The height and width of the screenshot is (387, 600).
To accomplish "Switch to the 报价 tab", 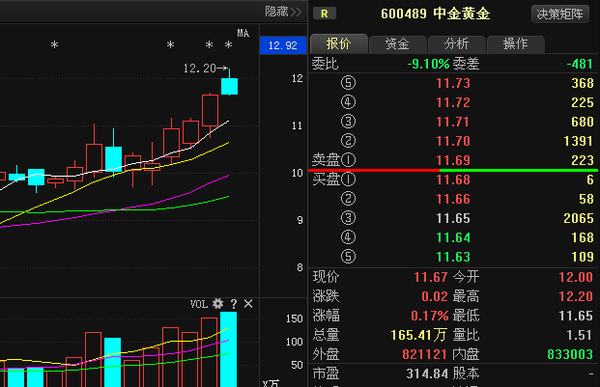I will click(339, 44).
